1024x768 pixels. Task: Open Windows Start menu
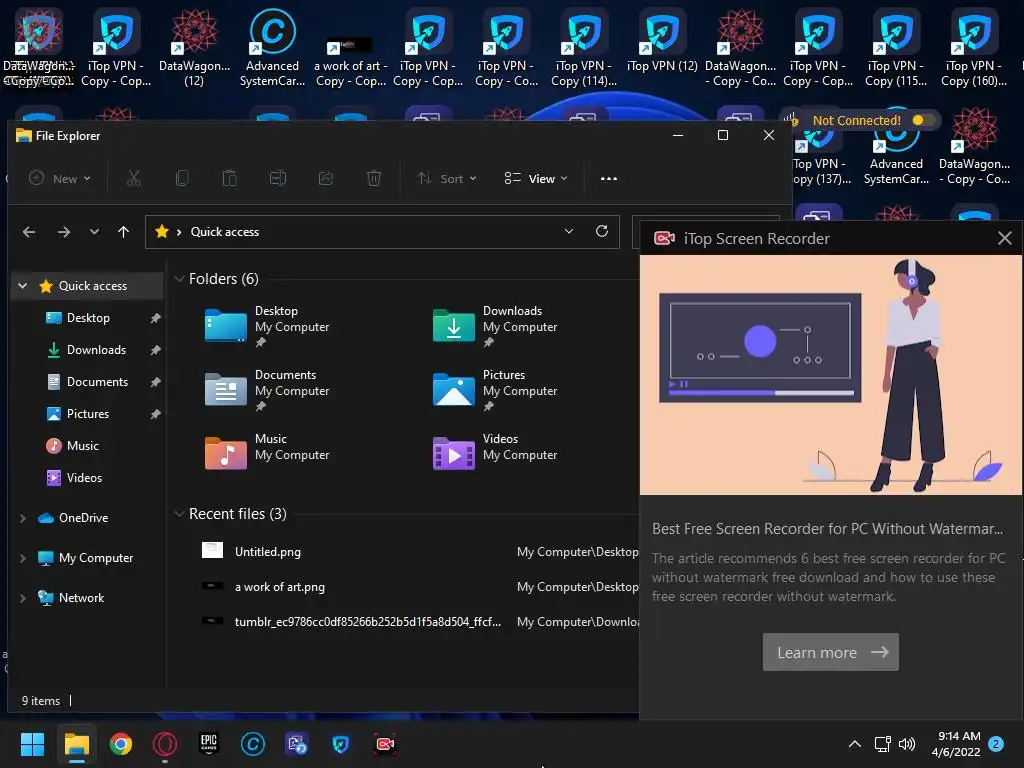tap(32, 744)
